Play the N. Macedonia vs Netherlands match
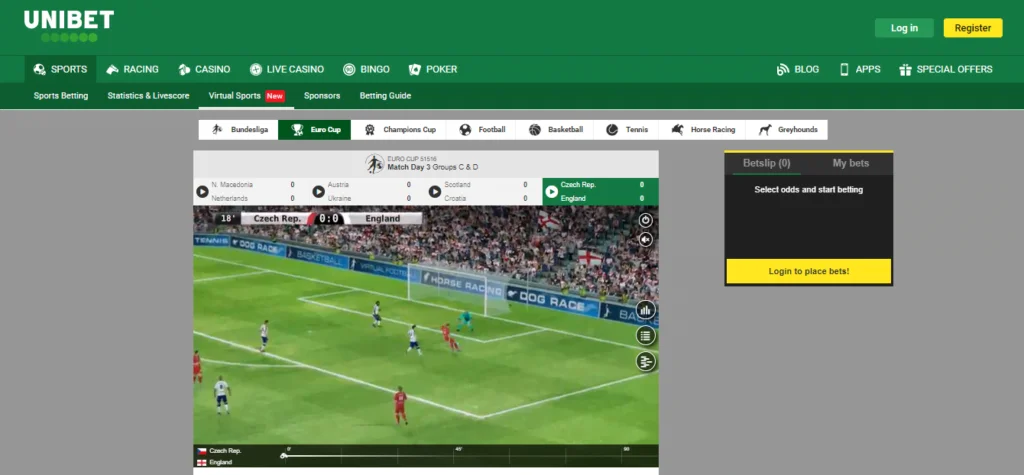 (202, 191)
